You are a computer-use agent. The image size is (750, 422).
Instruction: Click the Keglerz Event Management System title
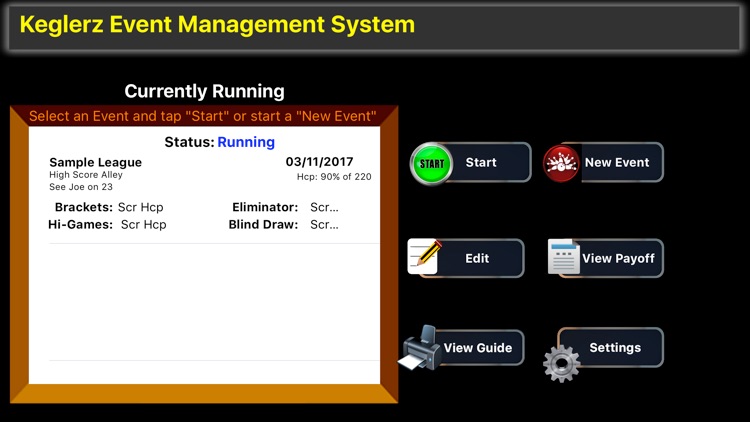tap(217, 24)
